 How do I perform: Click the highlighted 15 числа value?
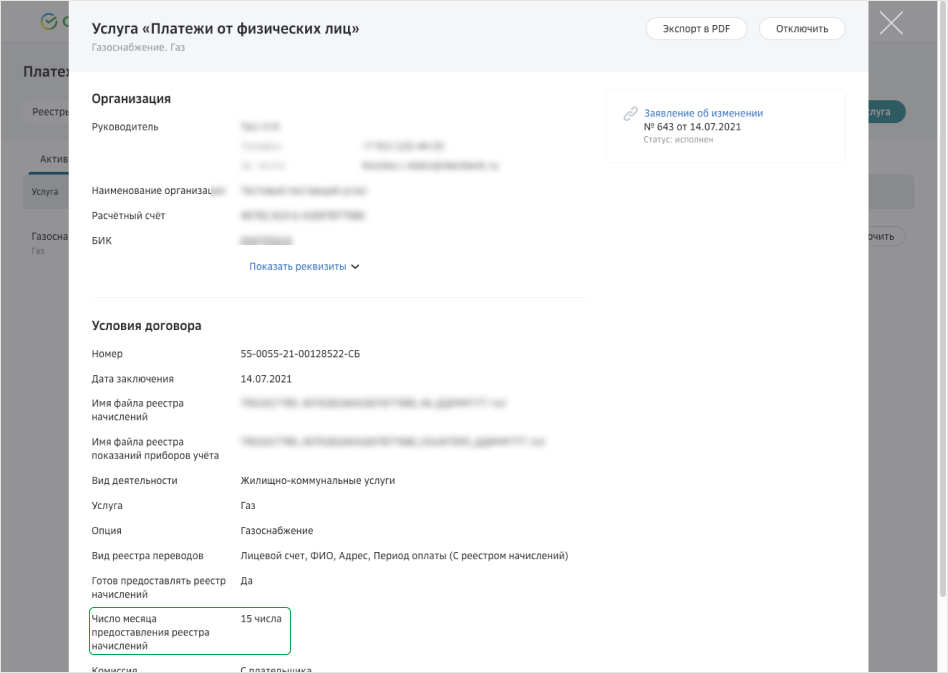261,619
